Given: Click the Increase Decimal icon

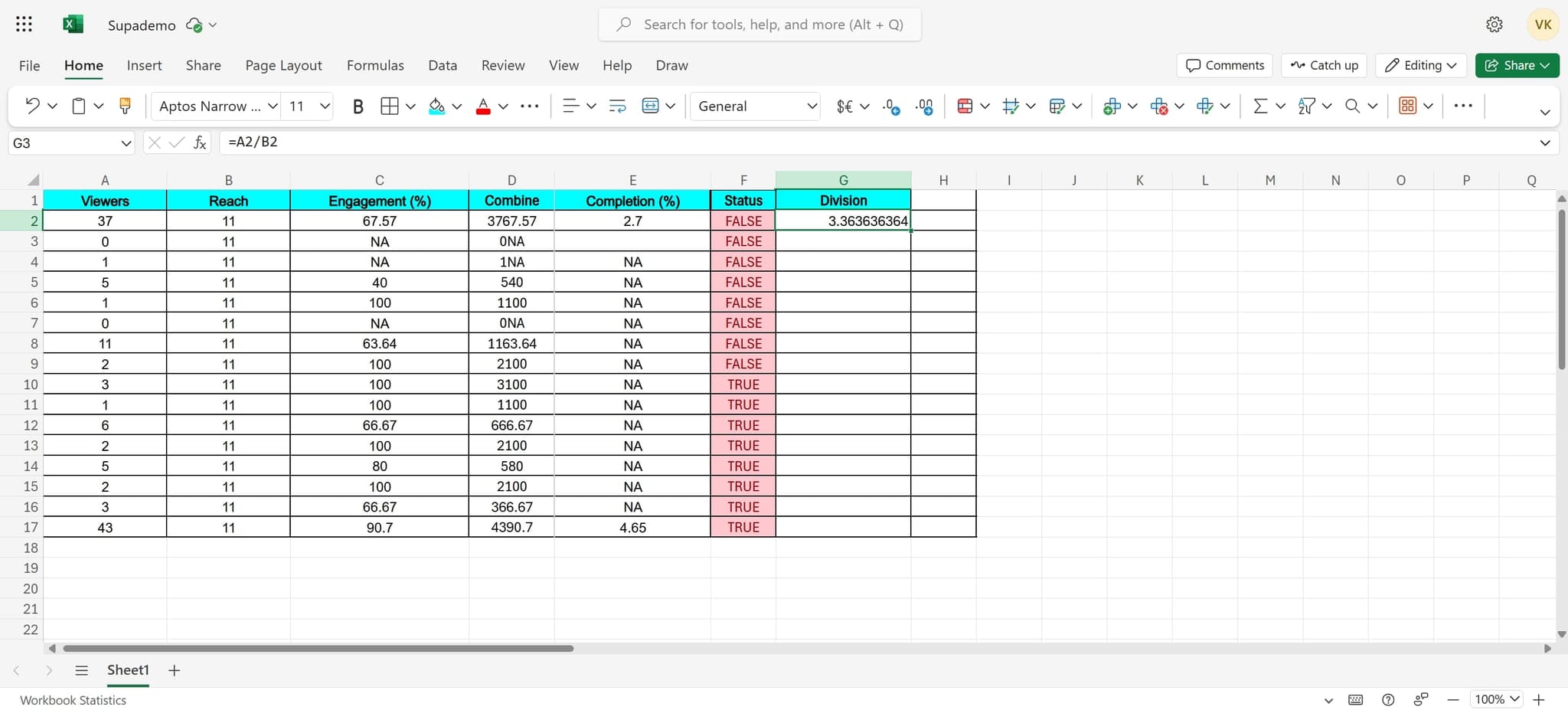Looking at the screenshot, I should (891, 106).
